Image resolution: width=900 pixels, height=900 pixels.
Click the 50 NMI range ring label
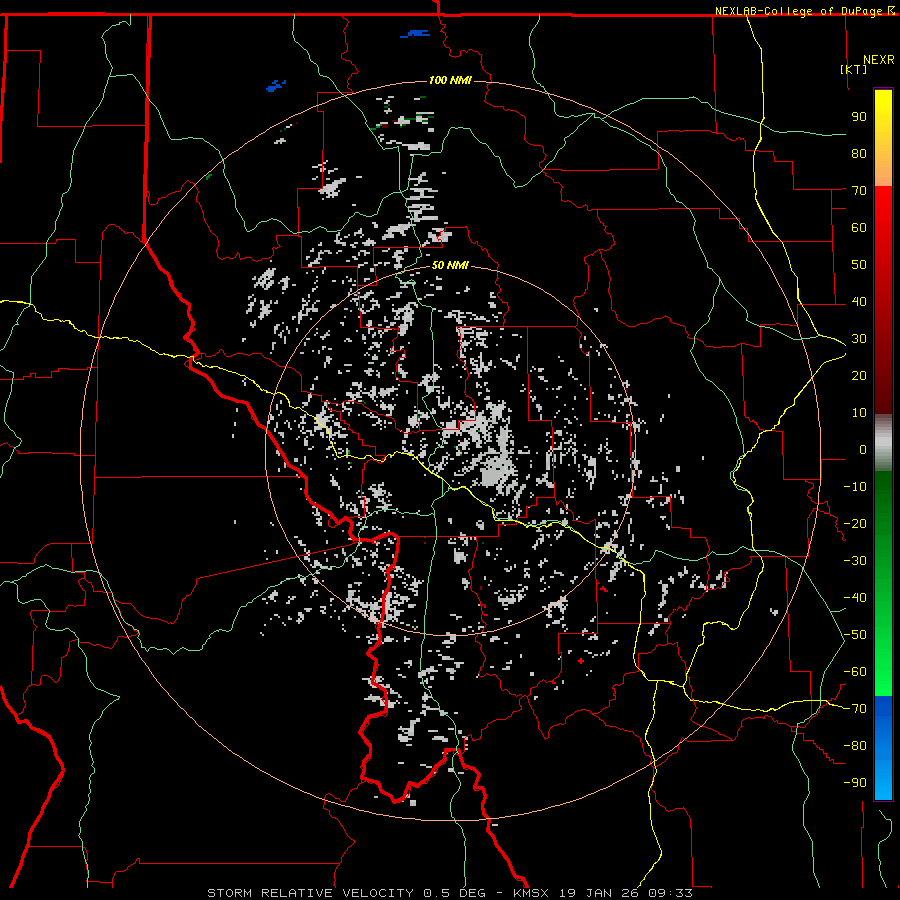click(x=450, y=265)
